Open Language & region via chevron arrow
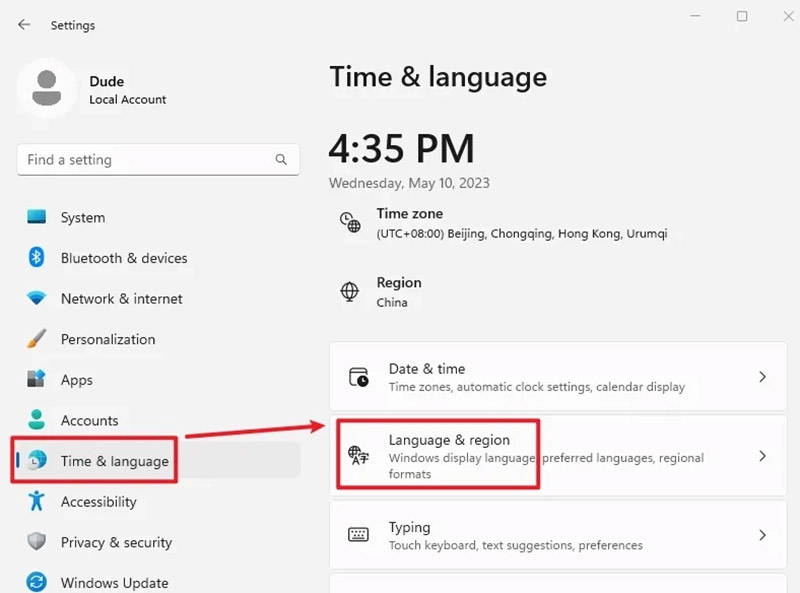The height and width of the screenshot is (593, 800). (x=762, y=456)
